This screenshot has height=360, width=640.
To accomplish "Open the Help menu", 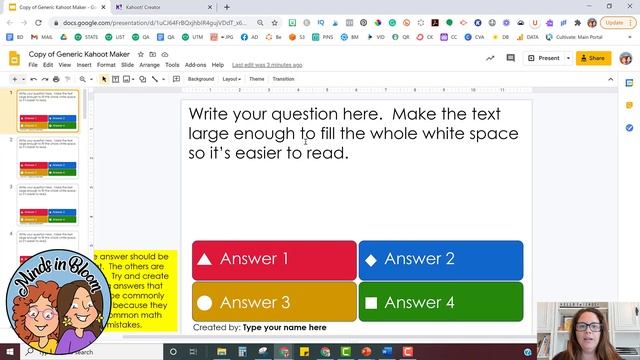I will [x=218, y=65].
